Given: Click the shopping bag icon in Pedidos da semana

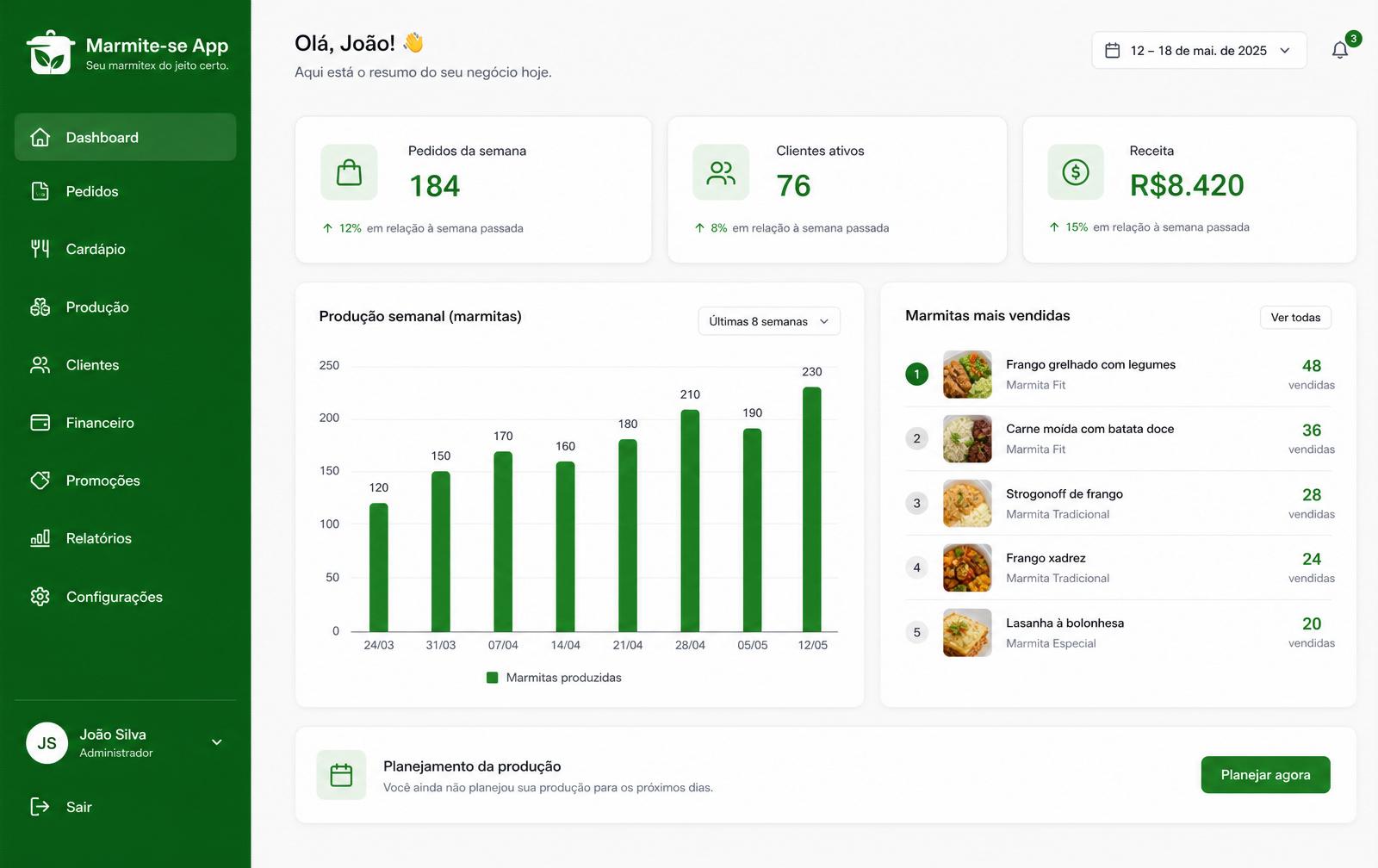Looking at the screenshot, I should [x=349, y=172].
